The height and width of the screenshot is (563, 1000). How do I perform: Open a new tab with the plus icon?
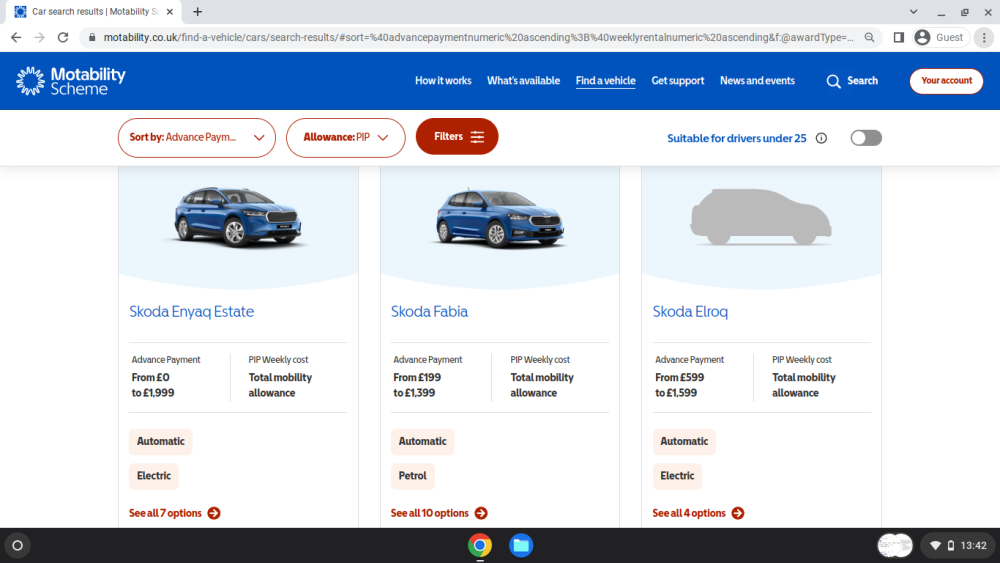[198, 11]
